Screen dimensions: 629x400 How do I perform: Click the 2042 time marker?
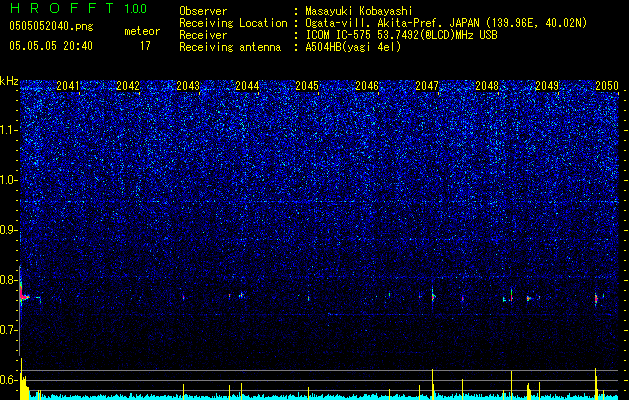(x=128, y=86)
